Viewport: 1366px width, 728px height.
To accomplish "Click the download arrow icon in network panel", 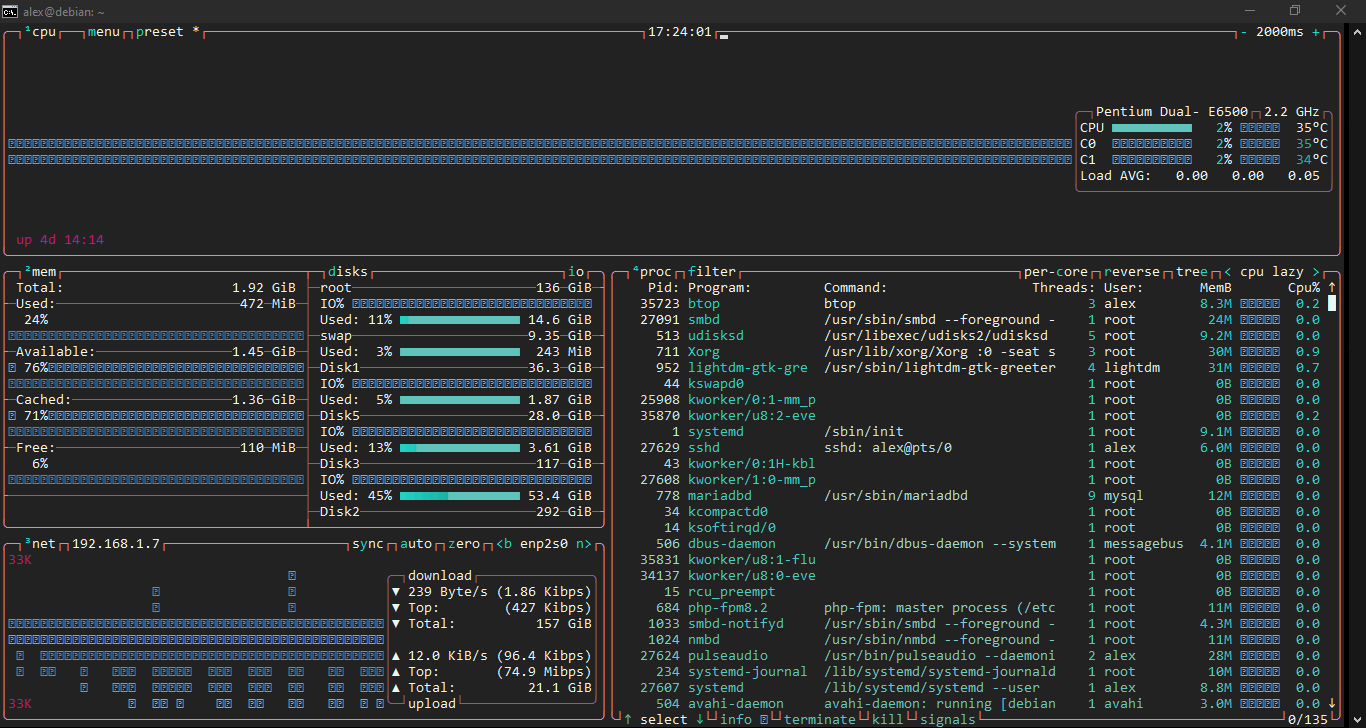I will click(397, 591).
